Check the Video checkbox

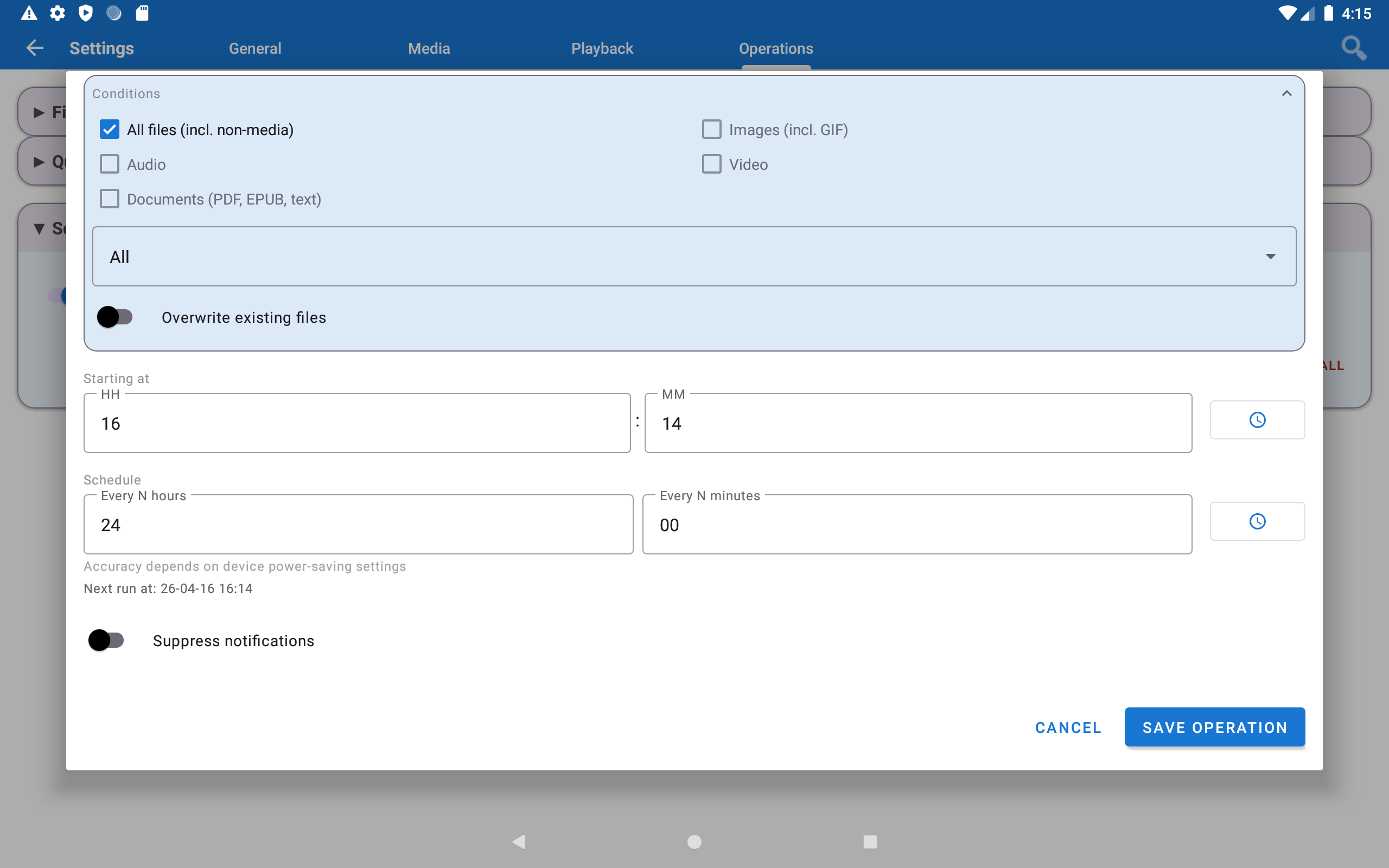(x=712, y=164)
